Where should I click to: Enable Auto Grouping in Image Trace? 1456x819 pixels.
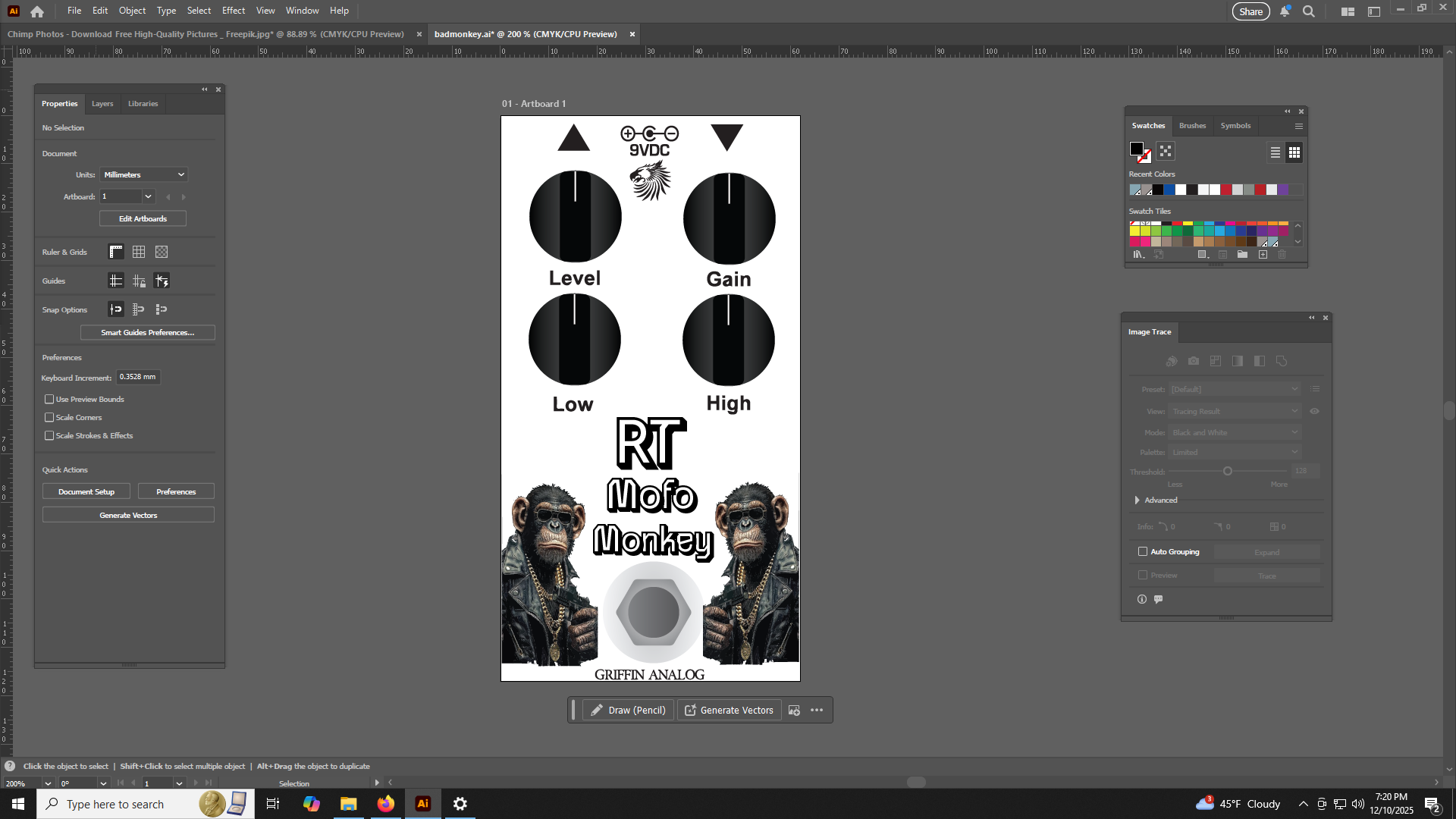coord(1143,552)
